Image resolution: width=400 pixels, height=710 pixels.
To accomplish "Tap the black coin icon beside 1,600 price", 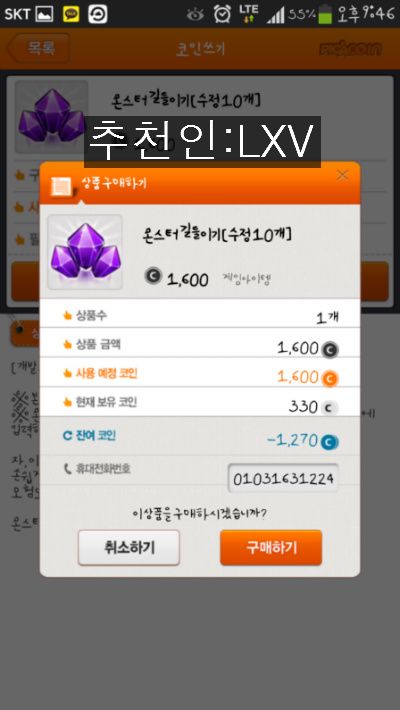I will click(x=153, y=276).
